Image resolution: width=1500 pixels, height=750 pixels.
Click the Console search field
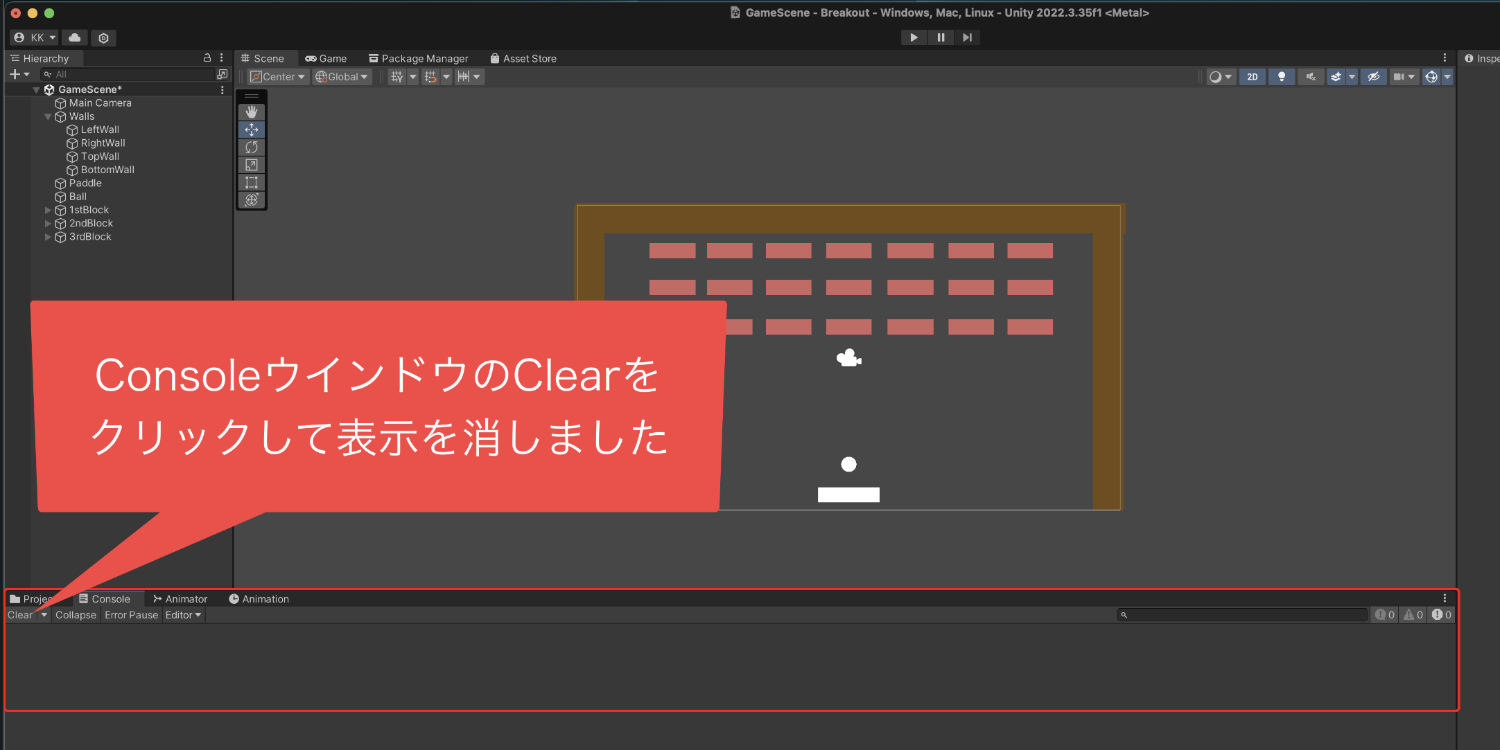(1242, 615)
